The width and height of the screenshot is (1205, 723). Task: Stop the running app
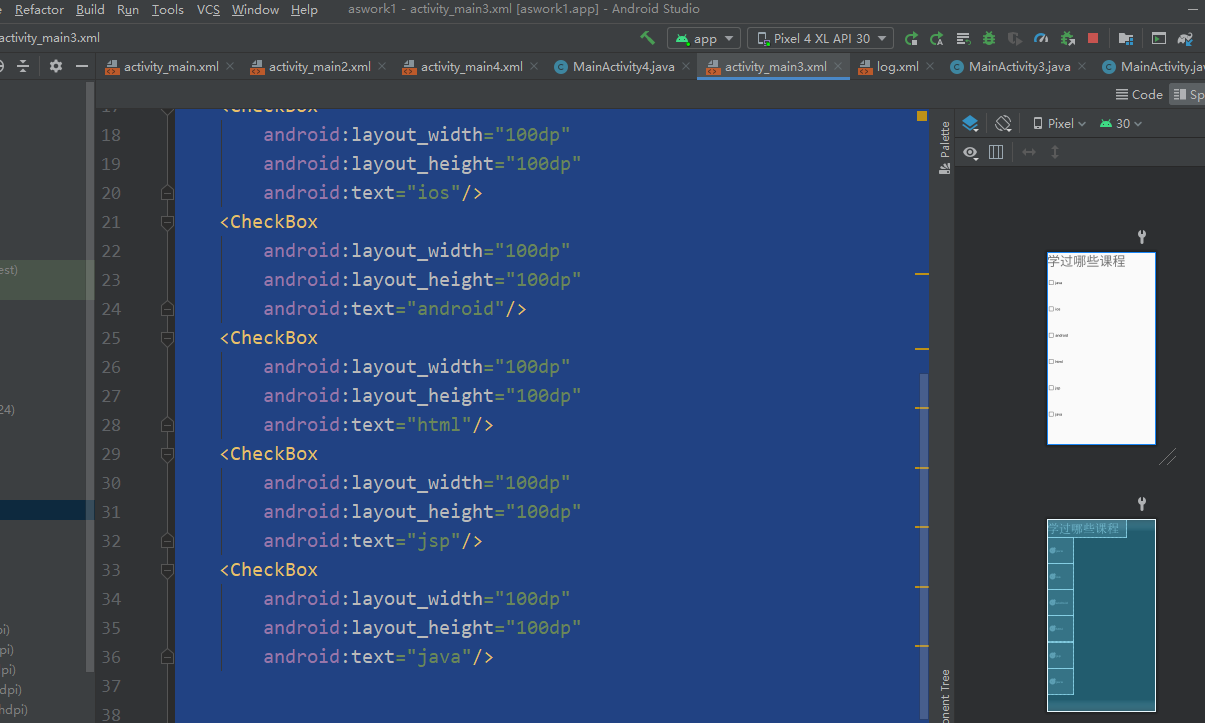point(1093,38)
